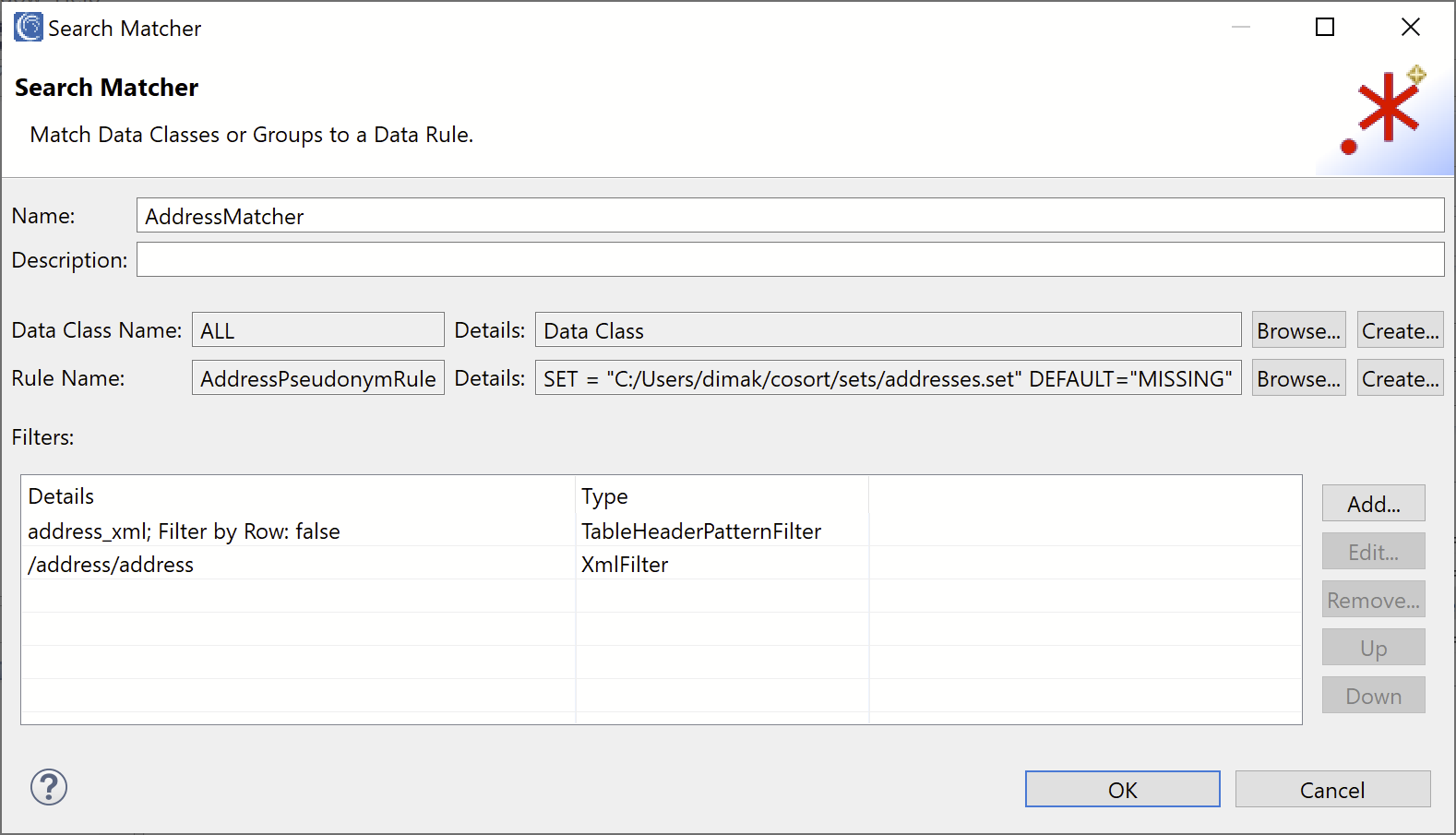Select the address_xml; Filter by Row: false row
The width and height of the screenshot is (1456, 835).
[661, 531]
